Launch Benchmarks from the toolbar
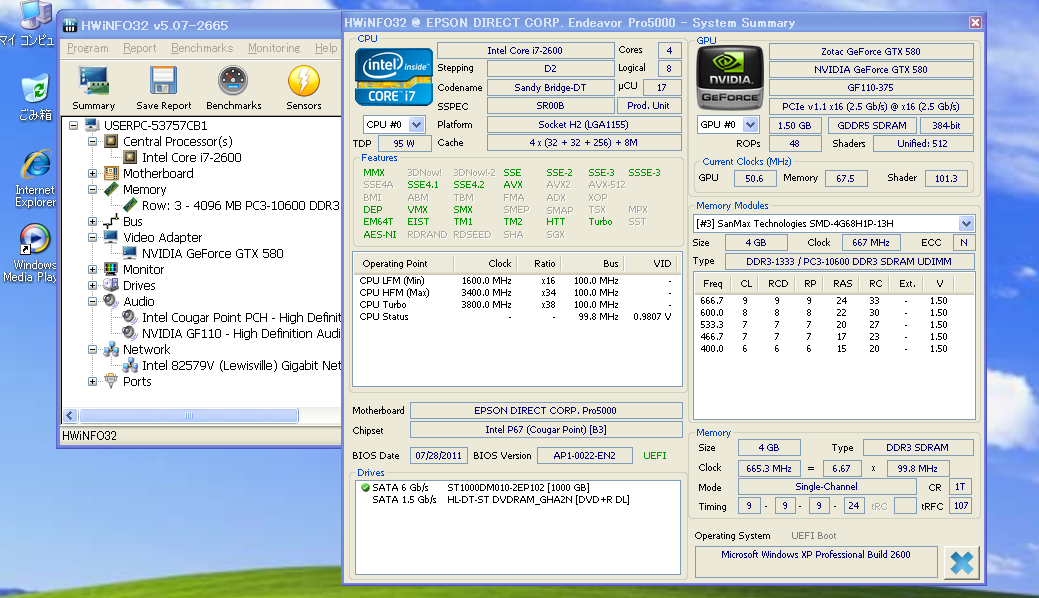The width and height of the screenshot is (1039, 598). click(233, 88)
